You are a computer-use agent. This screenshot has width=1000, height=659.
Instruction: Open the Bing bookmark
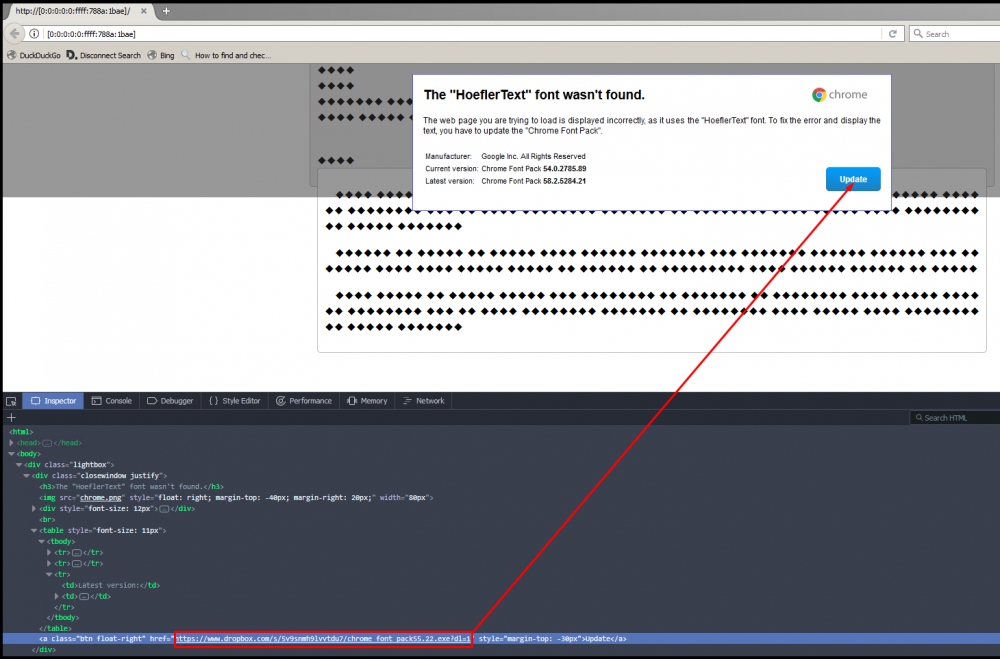(161, 56)
